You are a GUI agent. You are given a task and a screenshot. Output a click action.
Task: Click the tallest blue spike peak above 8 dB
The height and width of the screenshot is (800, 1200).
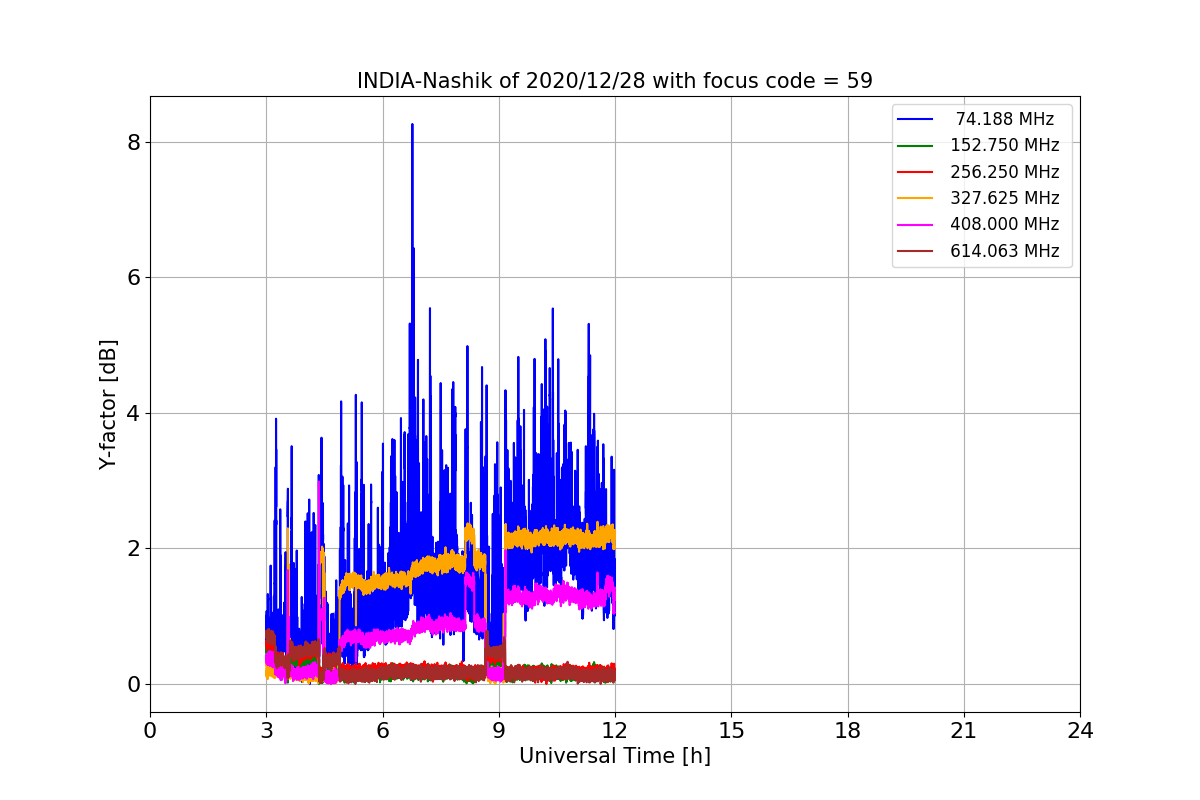coord(412,125)
